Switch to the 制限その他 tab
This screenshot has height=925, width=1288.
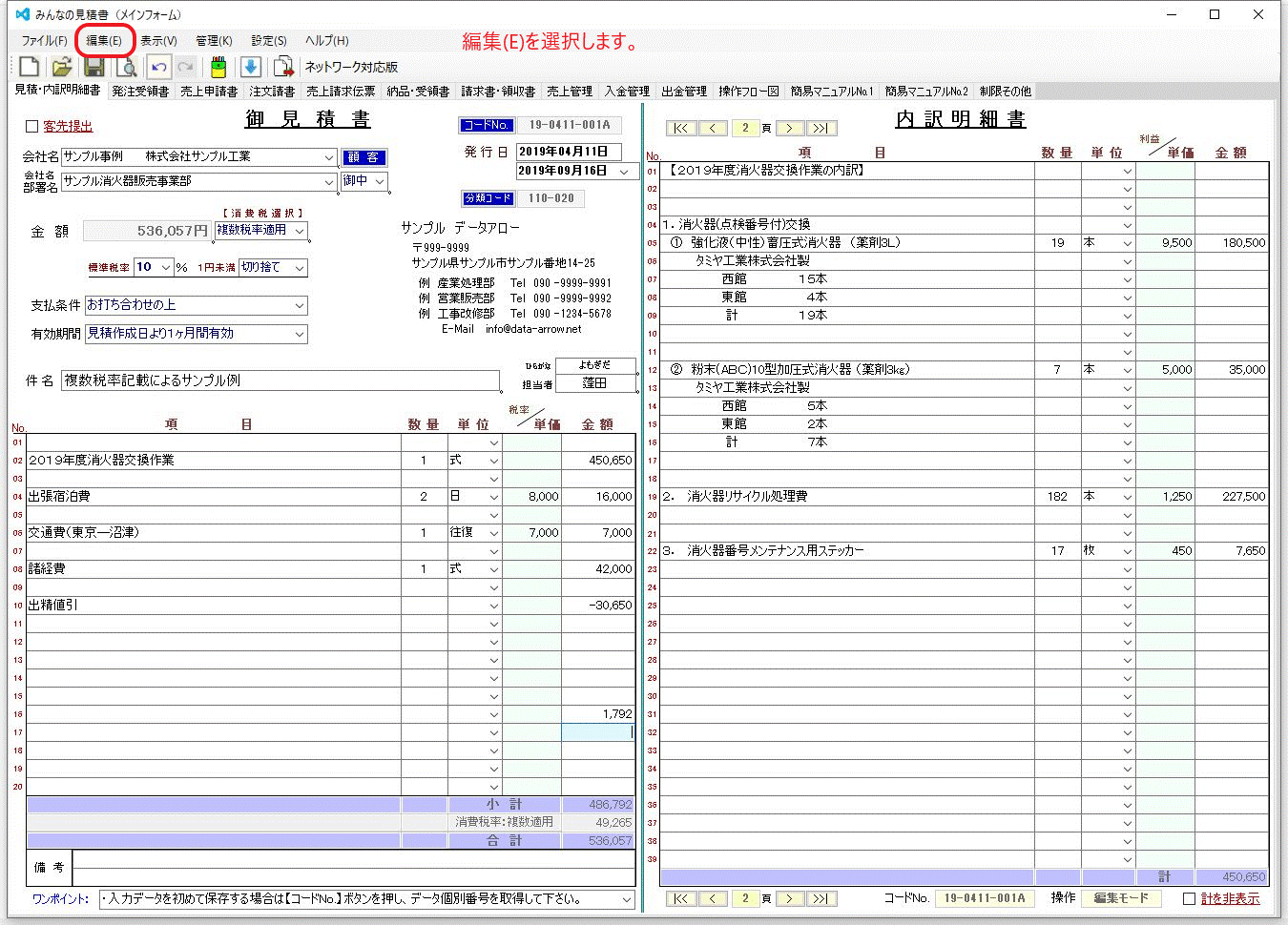[x=1006, y=92]
